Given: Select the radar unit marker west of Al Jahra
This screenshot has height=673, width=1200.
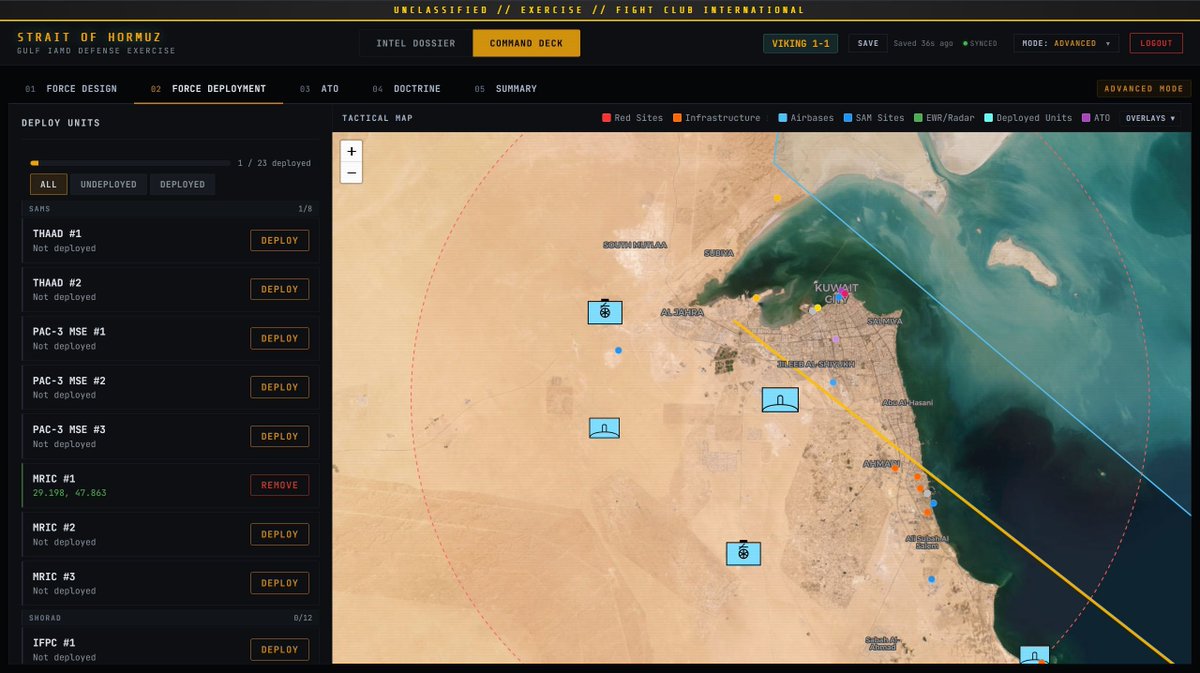Looking at the screenshot, I should point(605,312).
